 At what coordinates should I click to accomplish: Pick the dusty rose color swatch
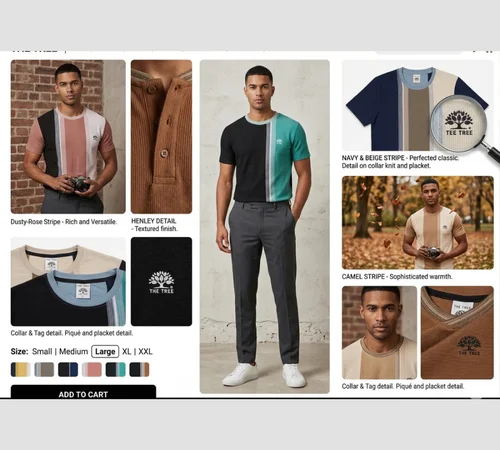[x=92, y=370]
